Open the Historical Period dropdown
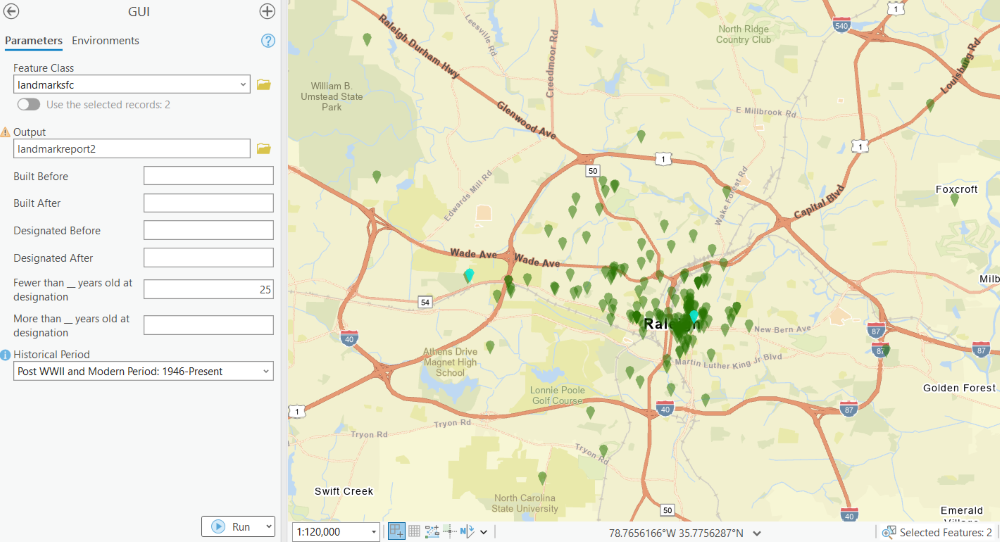The width and height of the screenshot is (1000, 542). coord(265,371)
